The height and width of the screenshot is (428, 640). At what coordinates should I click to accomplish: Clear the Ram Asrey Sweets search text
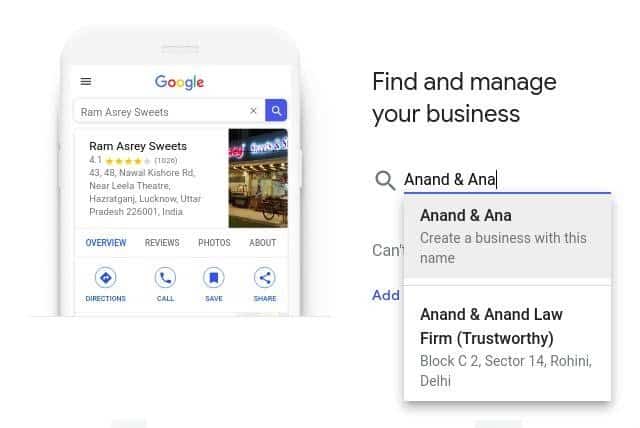point(253,111)
